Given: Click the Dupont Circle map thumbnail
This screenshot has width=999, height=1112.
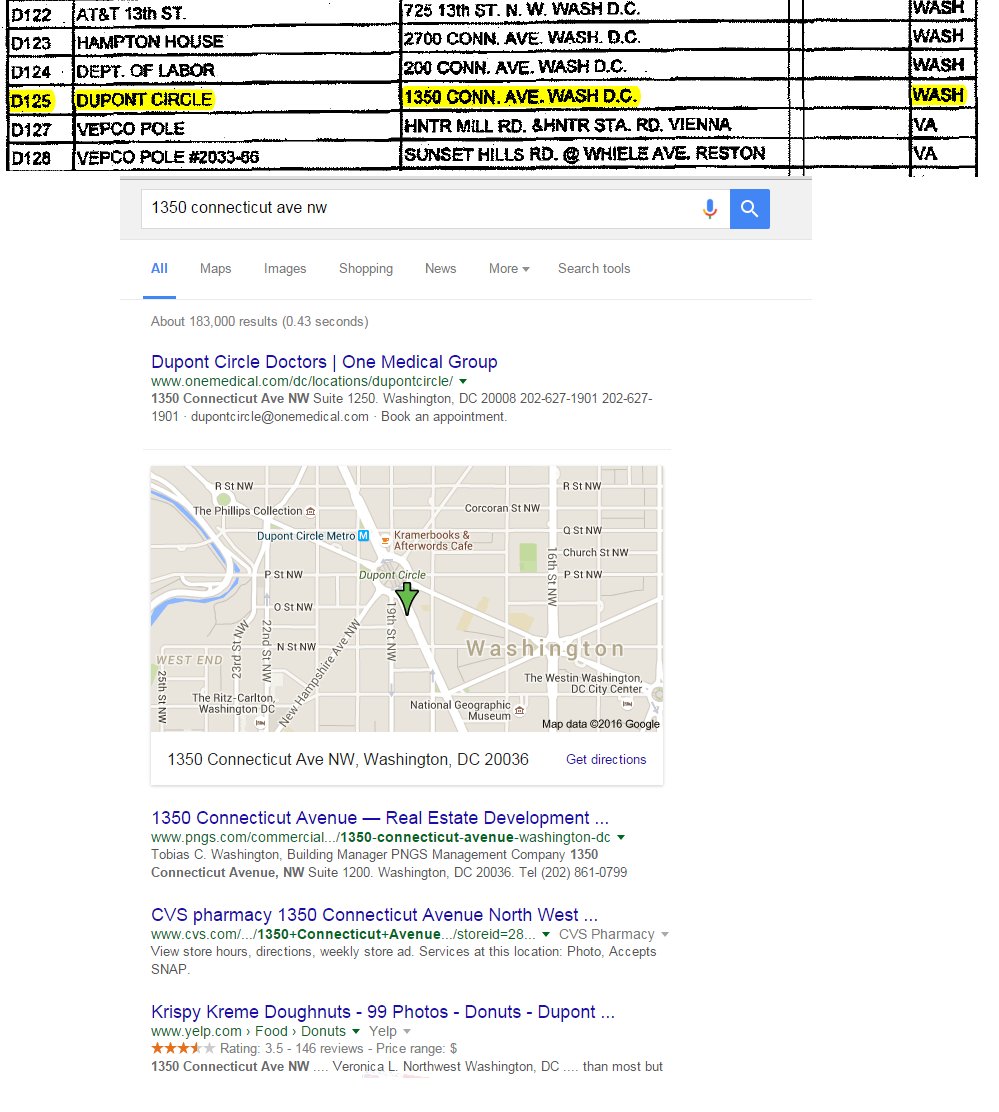Looking at the screenshot, I should tap(407, 599).
